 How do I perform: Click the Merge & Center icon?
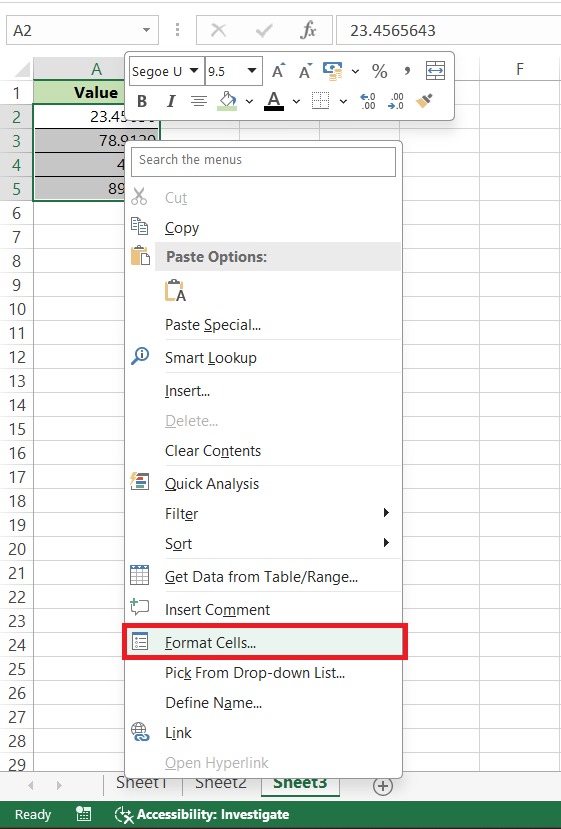click(435, 71)
